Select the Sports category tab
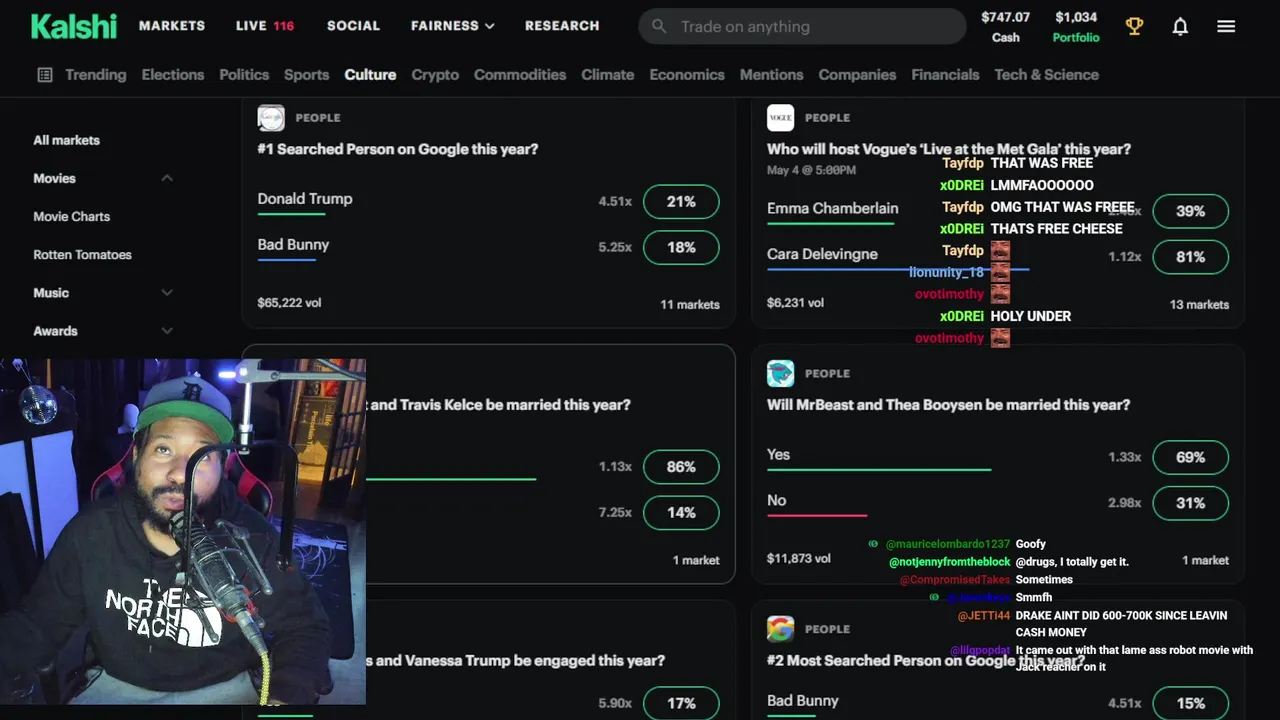 [x=306, y=75]
